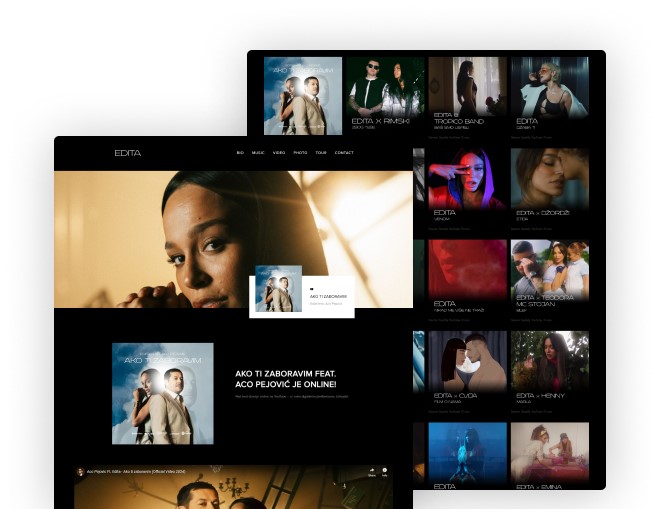Select the Edita x Teodora MC Stojan video
The height and width of the screenshot is (509, 660).
coord(549,277)
